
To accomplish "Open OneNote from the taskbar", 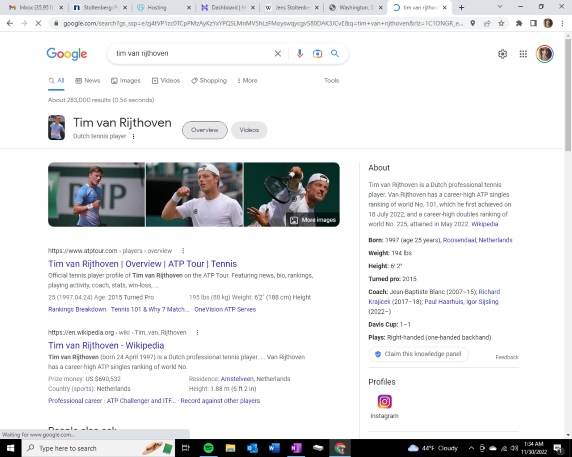I will (296, 448).
